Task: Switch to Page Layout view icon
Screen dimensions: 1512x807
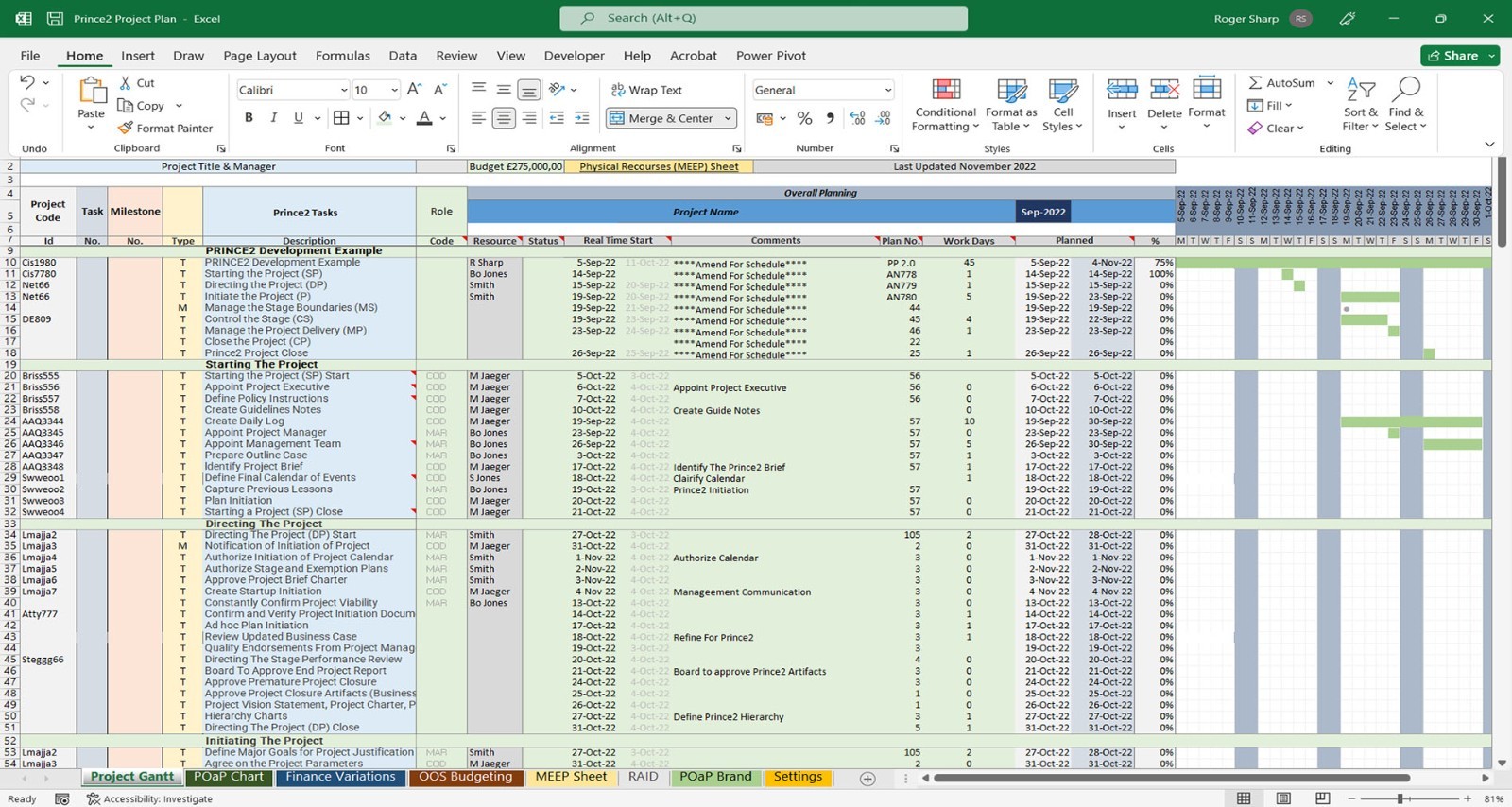Action: coord(1283,798)
